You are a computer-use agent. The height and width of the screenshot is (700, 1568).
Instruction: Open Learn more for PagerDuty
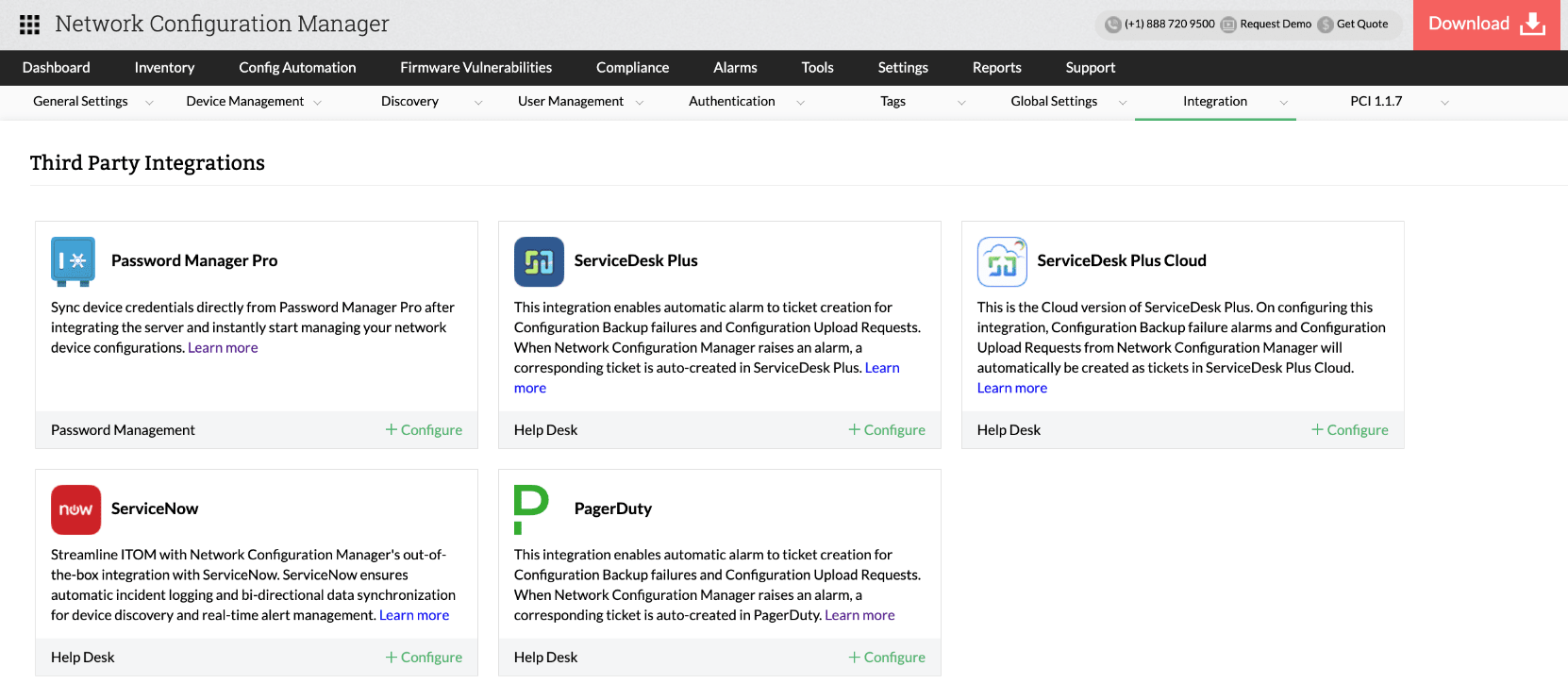[859, 616]
